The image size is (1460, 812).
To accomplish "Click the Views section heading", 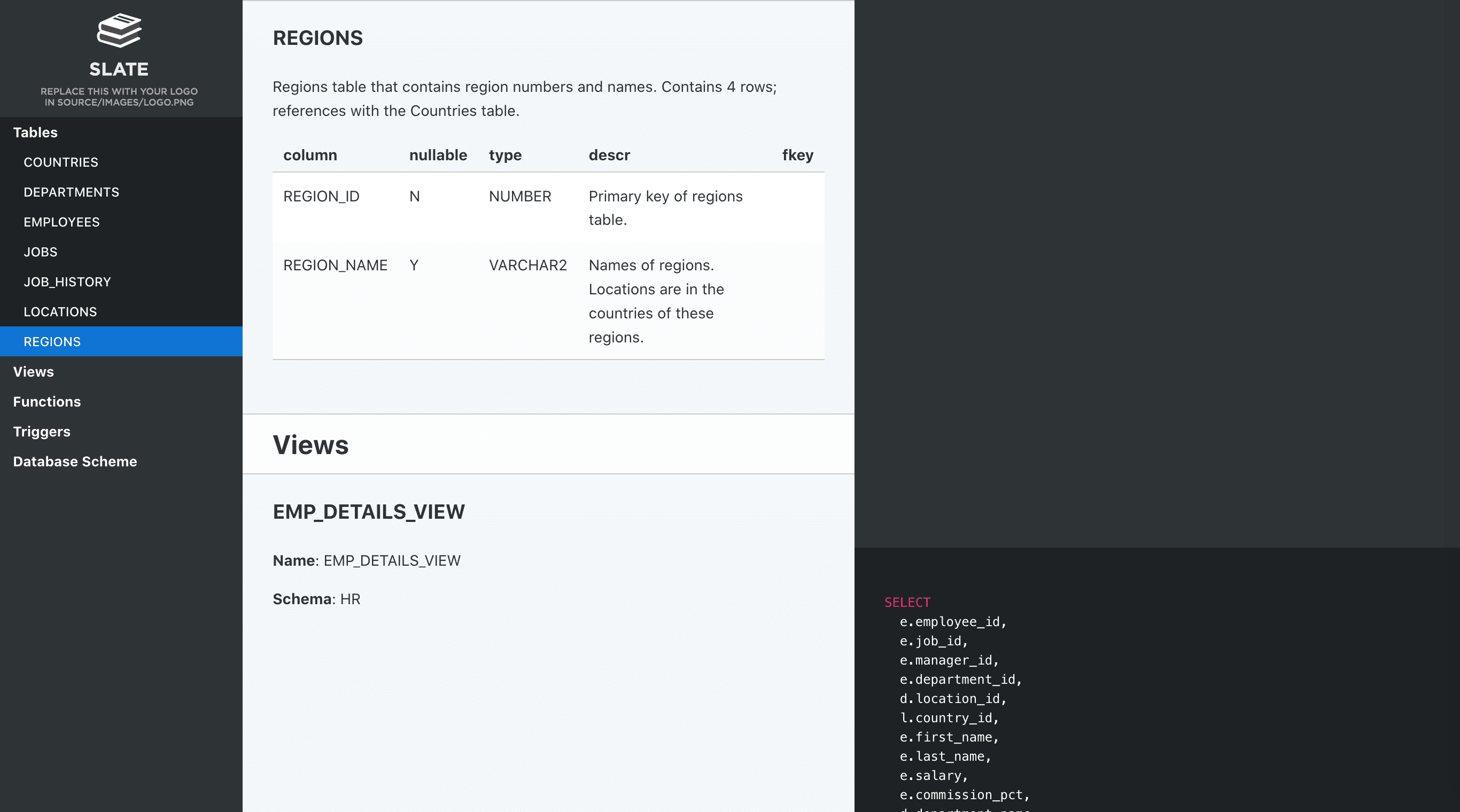I will click(310, 445).
